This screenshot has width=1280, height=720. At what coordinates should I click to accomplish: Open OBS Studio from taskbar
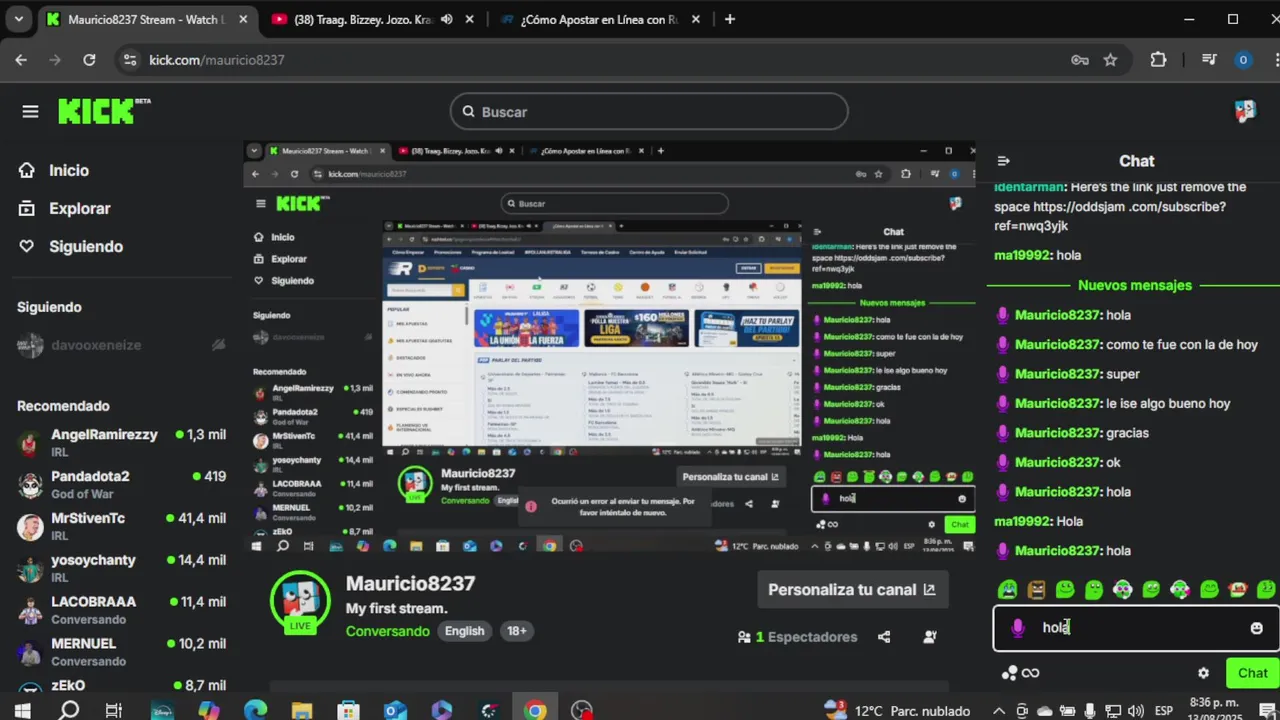pos(582,711)
